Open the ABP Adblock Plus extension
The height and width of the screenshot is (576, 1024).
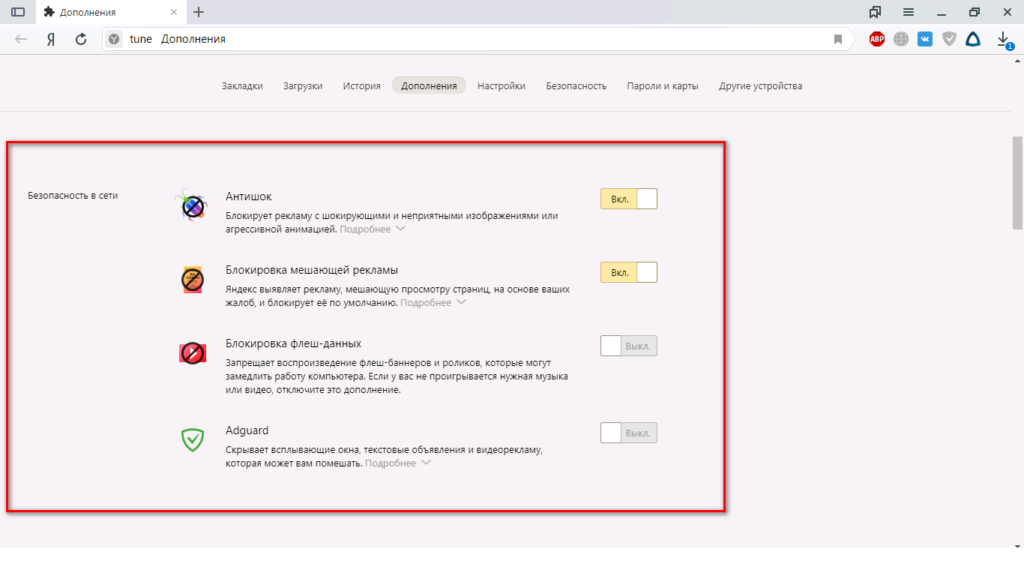point(877,39)
